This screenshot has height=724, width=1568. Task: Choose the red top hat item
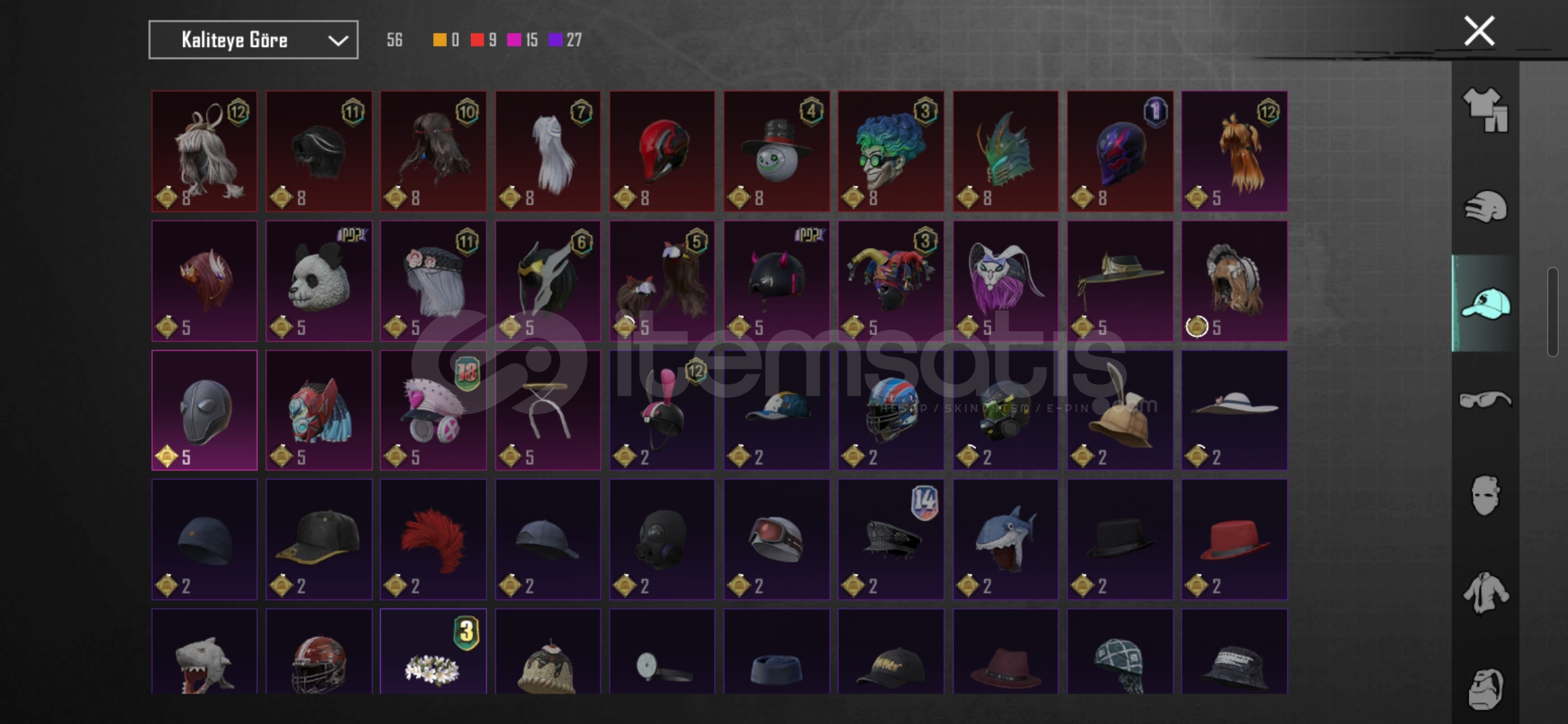click(1234, 540)
